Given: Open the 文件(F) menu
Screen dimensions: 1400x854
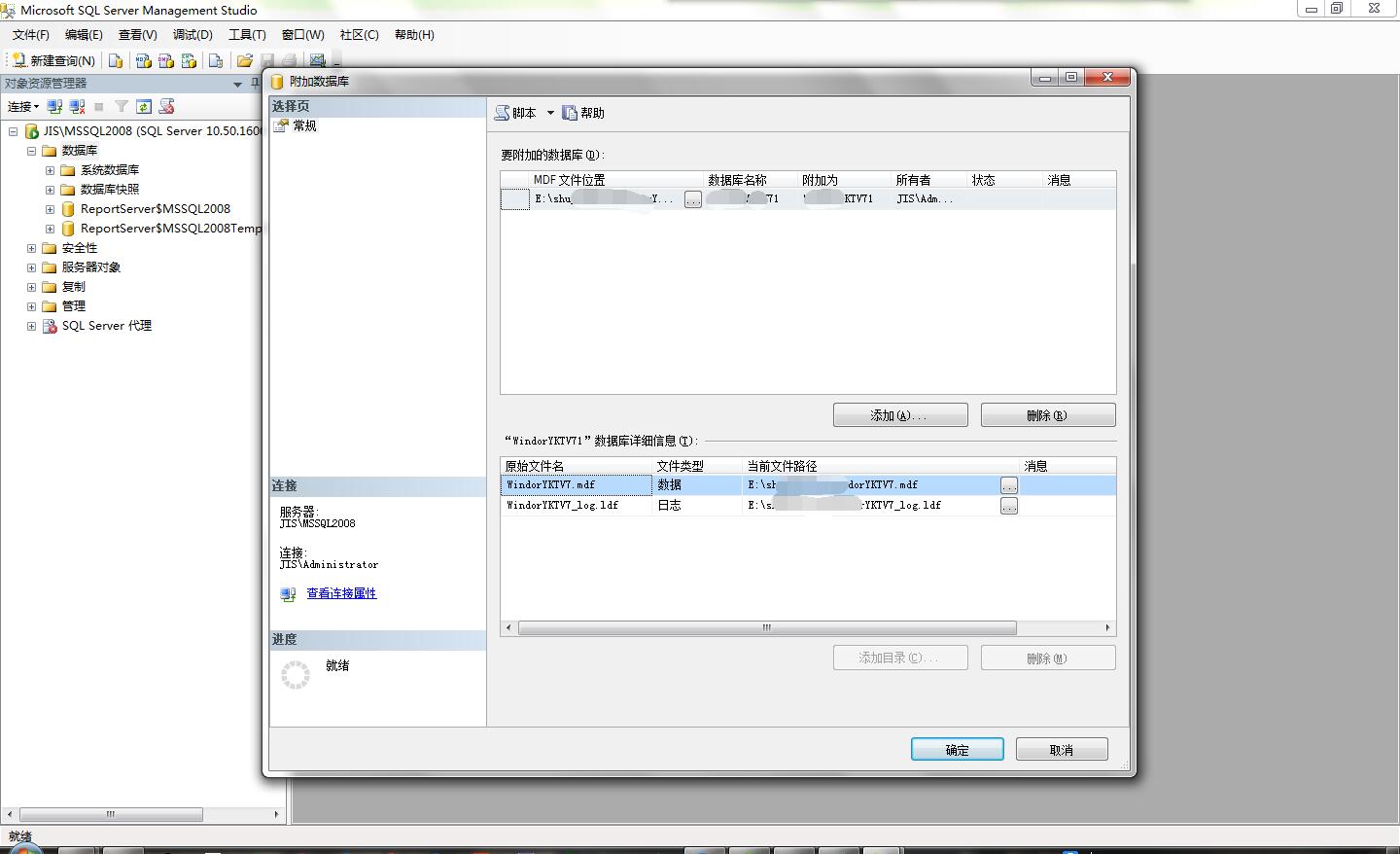Looking at the screenshot, I should 31,34.
